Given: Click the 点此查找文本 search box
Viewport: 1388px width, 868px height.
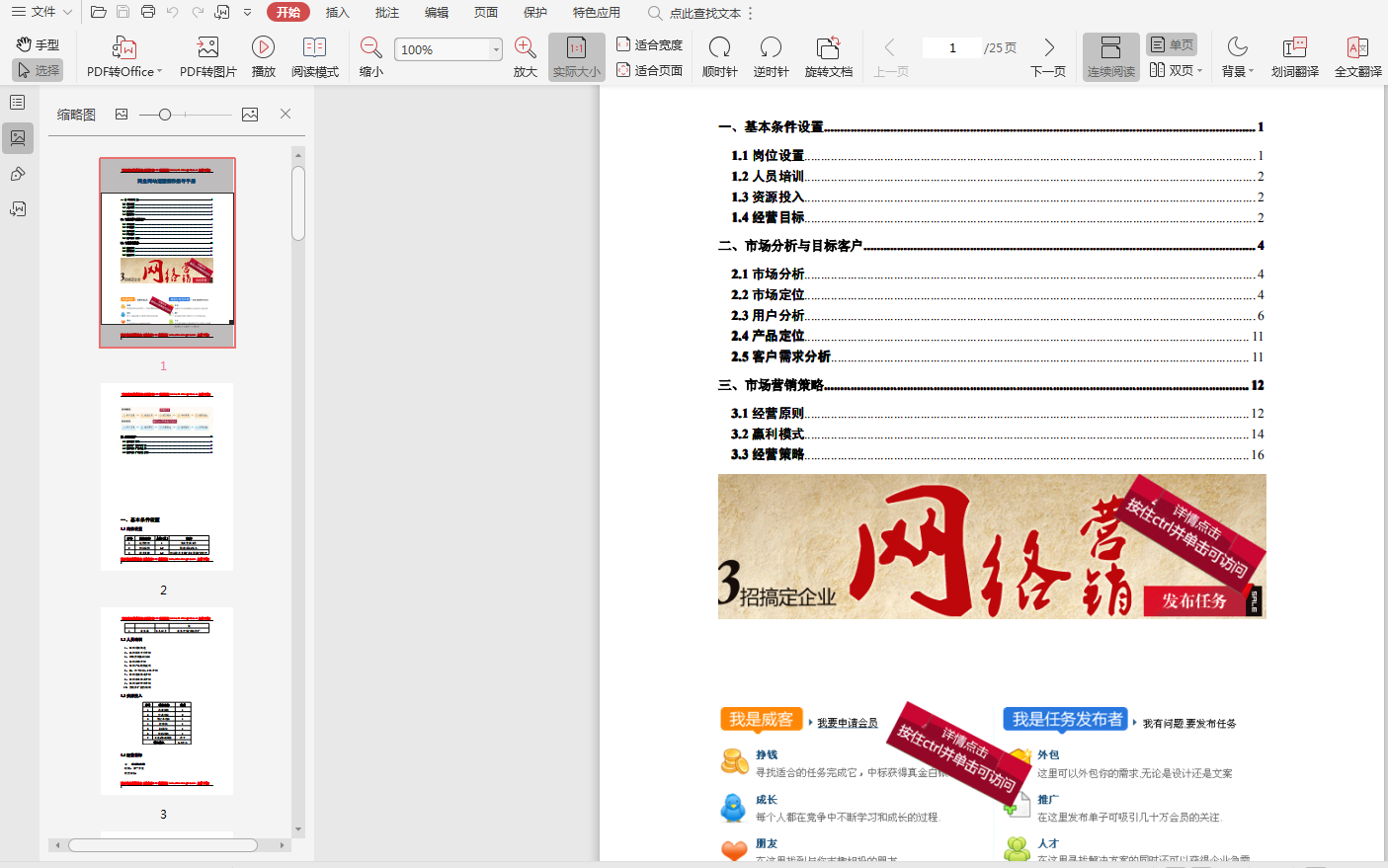Looking at the screenshot, I should 695,13.
